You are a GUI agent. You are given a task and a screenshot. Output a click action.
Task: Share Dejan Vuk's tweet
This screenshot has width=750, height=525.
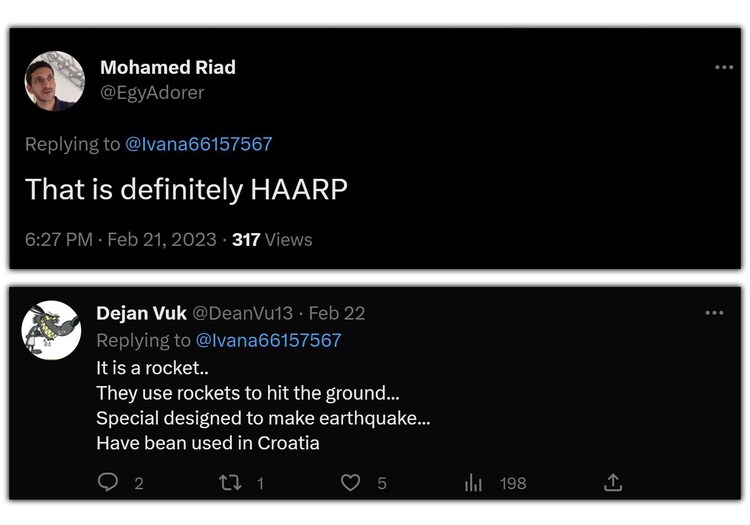613,483
